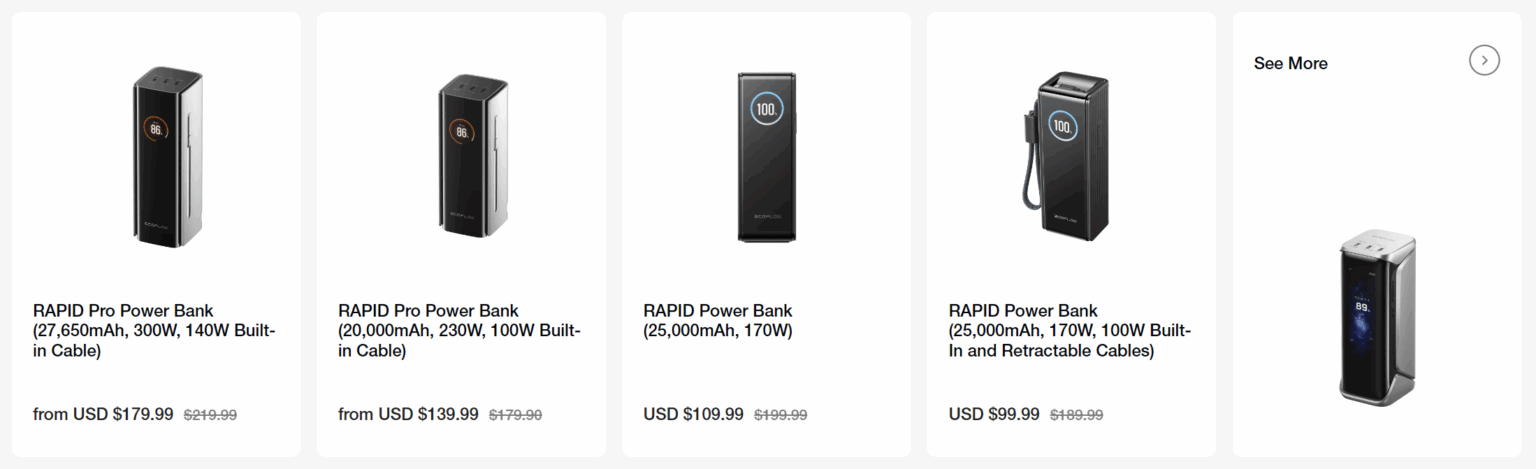The width and height of the screenshot is (1536, 469).
Task: Click the 27,650mAh RAPID Pro Power Bank image
Action: click(x=156, y=156)
